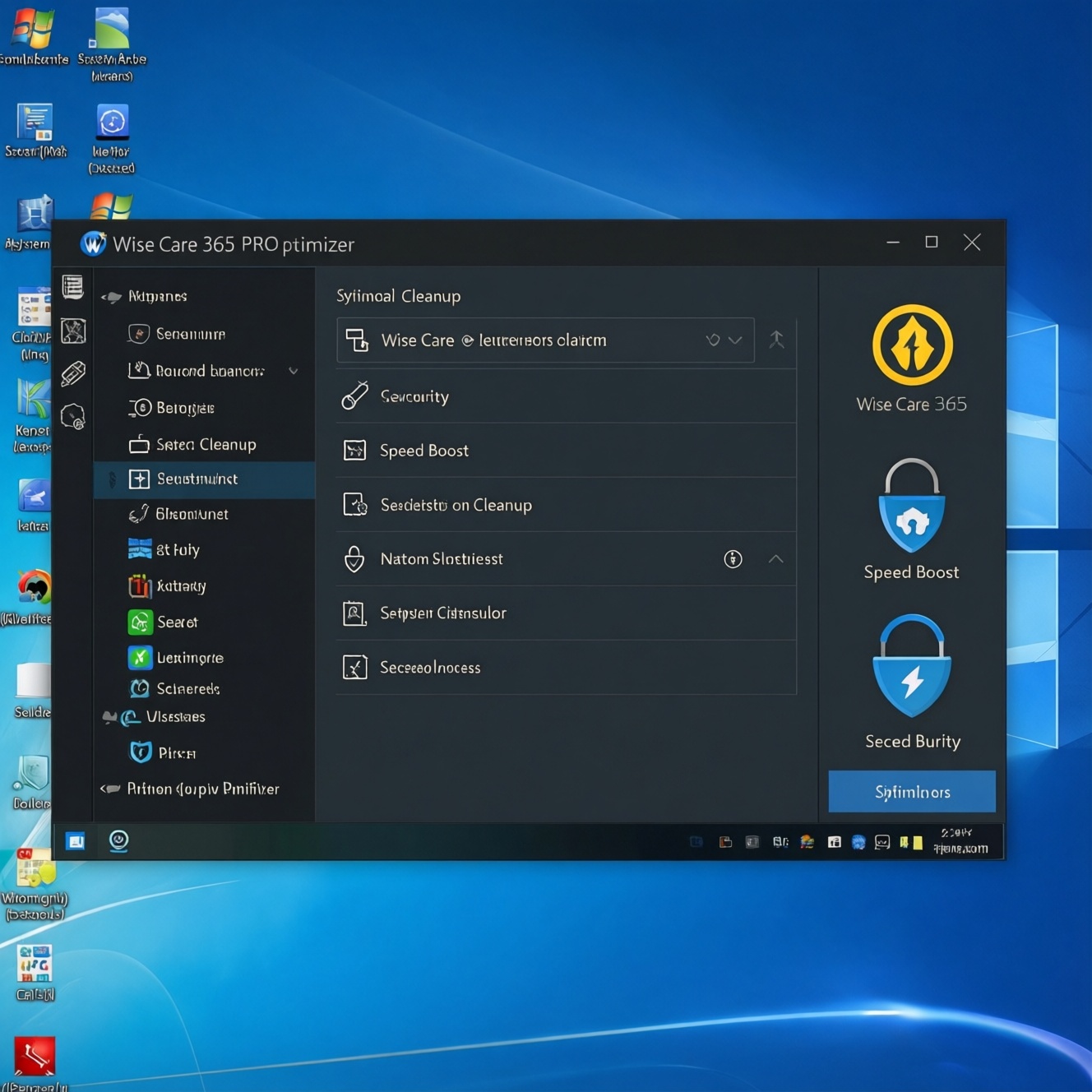
Task: Select the 'Setpsen Citnsulor' row in the cleanup list
Action: click(x=566, y=613)
